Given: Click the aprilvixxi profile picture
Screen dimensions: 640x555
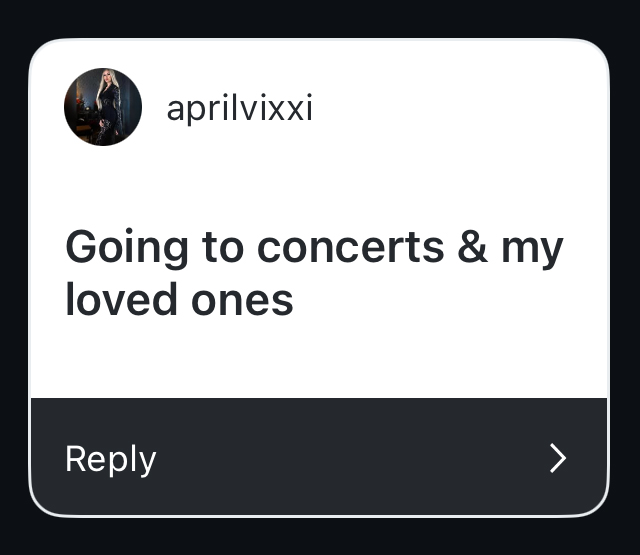Looking at the screenshot, I should coord(103,107).
